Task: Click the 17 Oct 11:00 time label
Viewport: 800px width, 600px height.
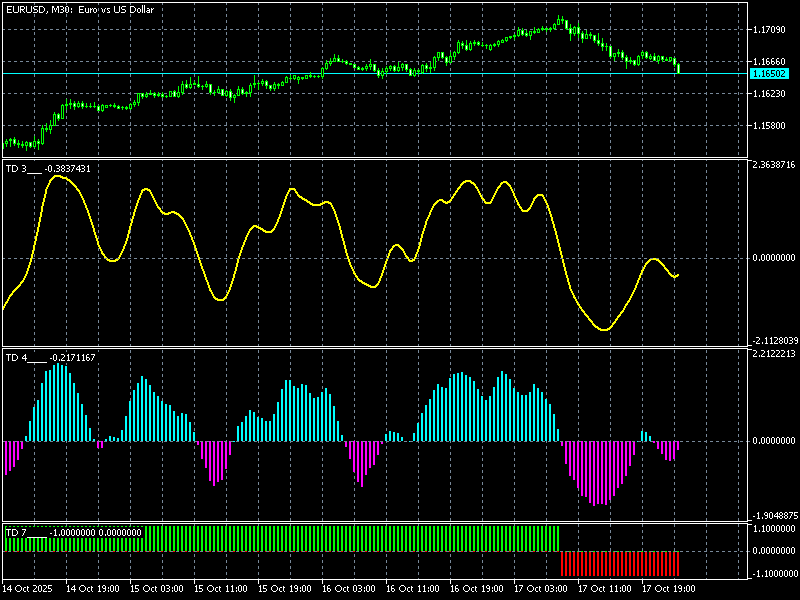Action: tap(605, 589)
